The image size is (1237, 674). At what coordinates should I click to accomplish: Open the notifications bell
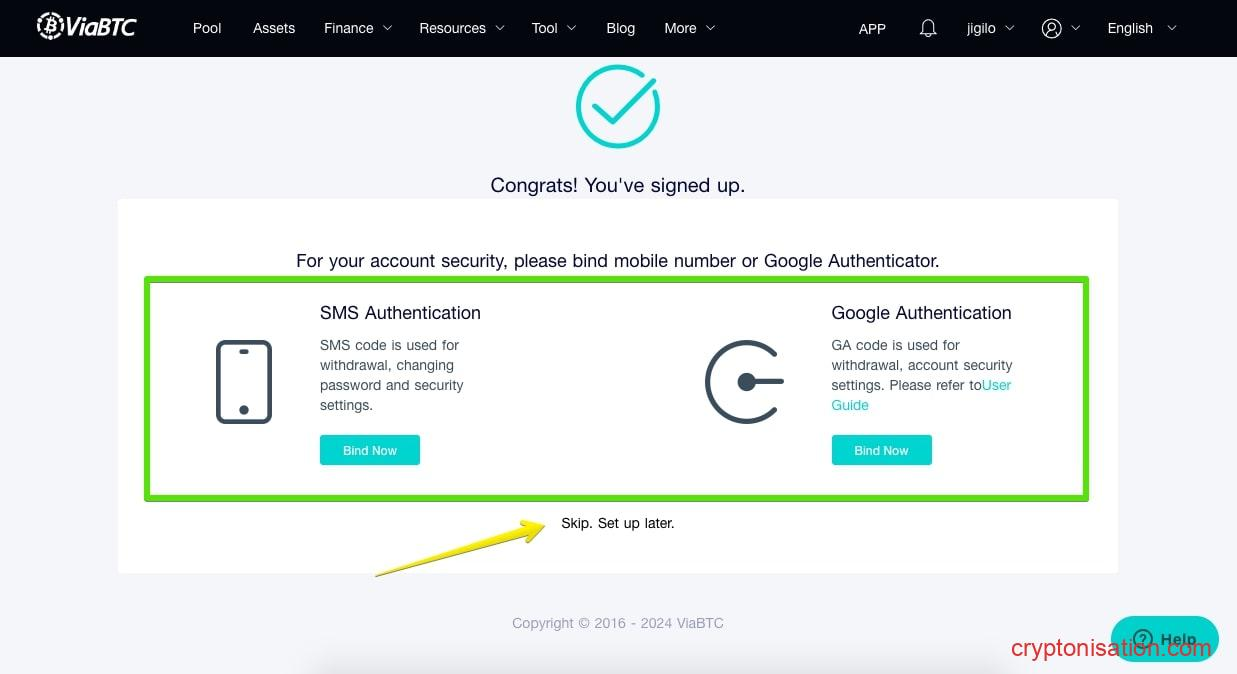pyautogui.click(x=928, y=28)
